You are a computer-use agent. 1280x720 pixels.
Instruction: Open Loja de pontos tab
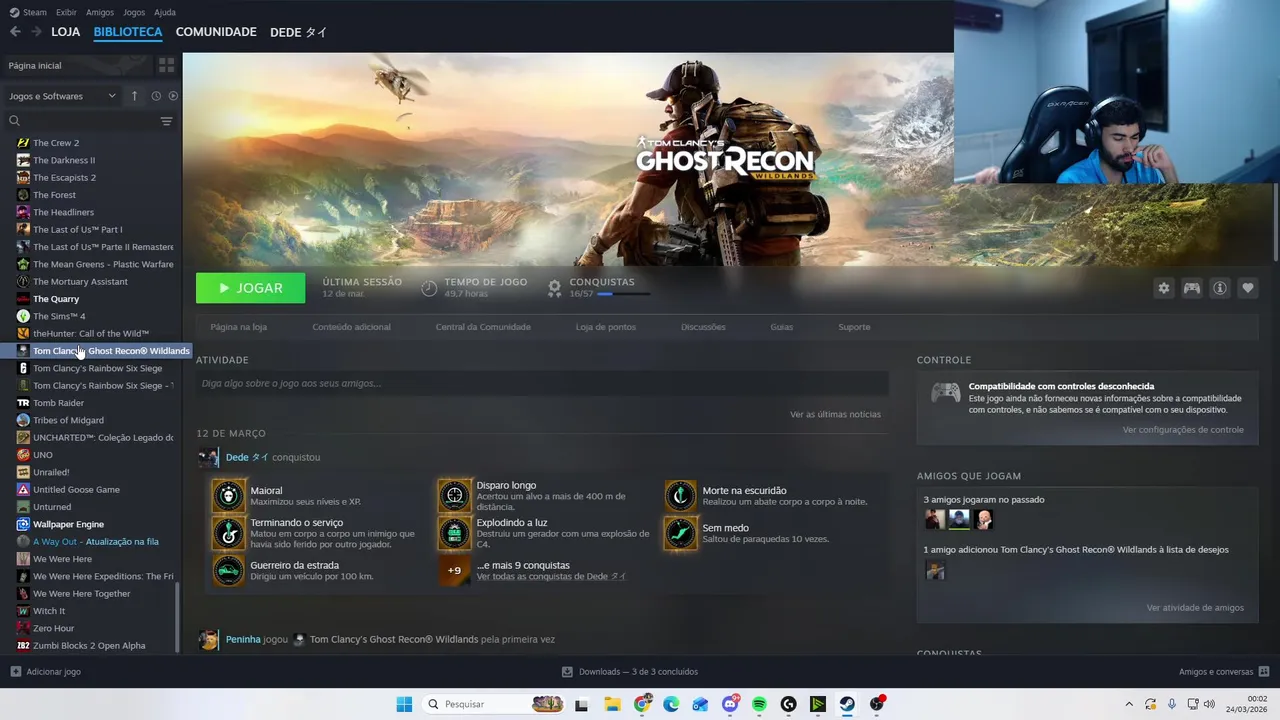605,327
